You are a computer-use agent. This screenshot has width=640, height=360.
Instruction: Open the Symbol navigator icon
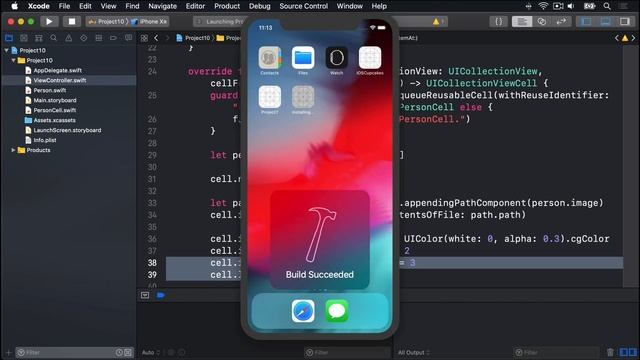coord(39,38)
